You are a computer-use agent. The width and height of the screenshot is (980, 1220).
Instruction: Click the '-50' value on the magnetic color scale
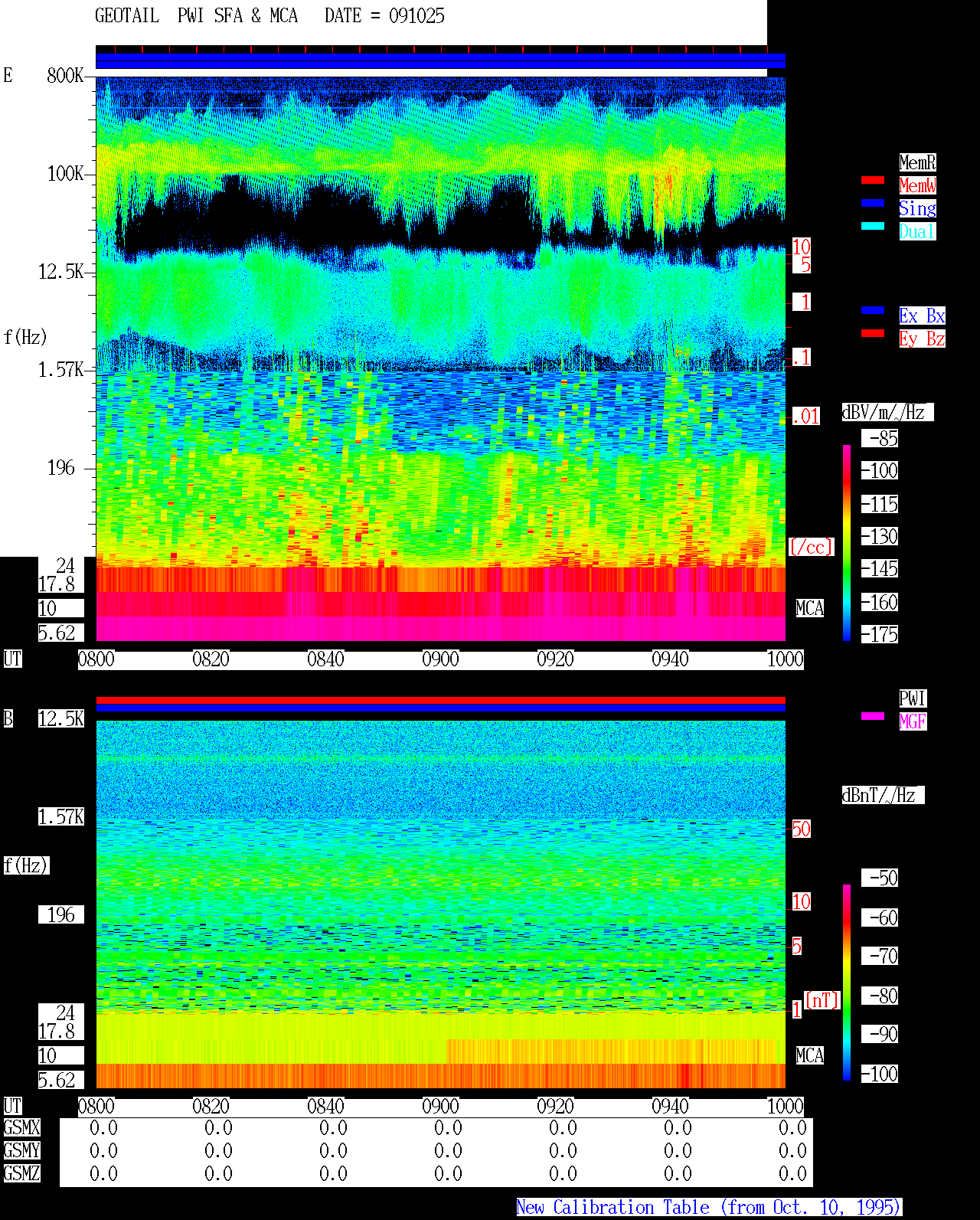click(880, 878)
